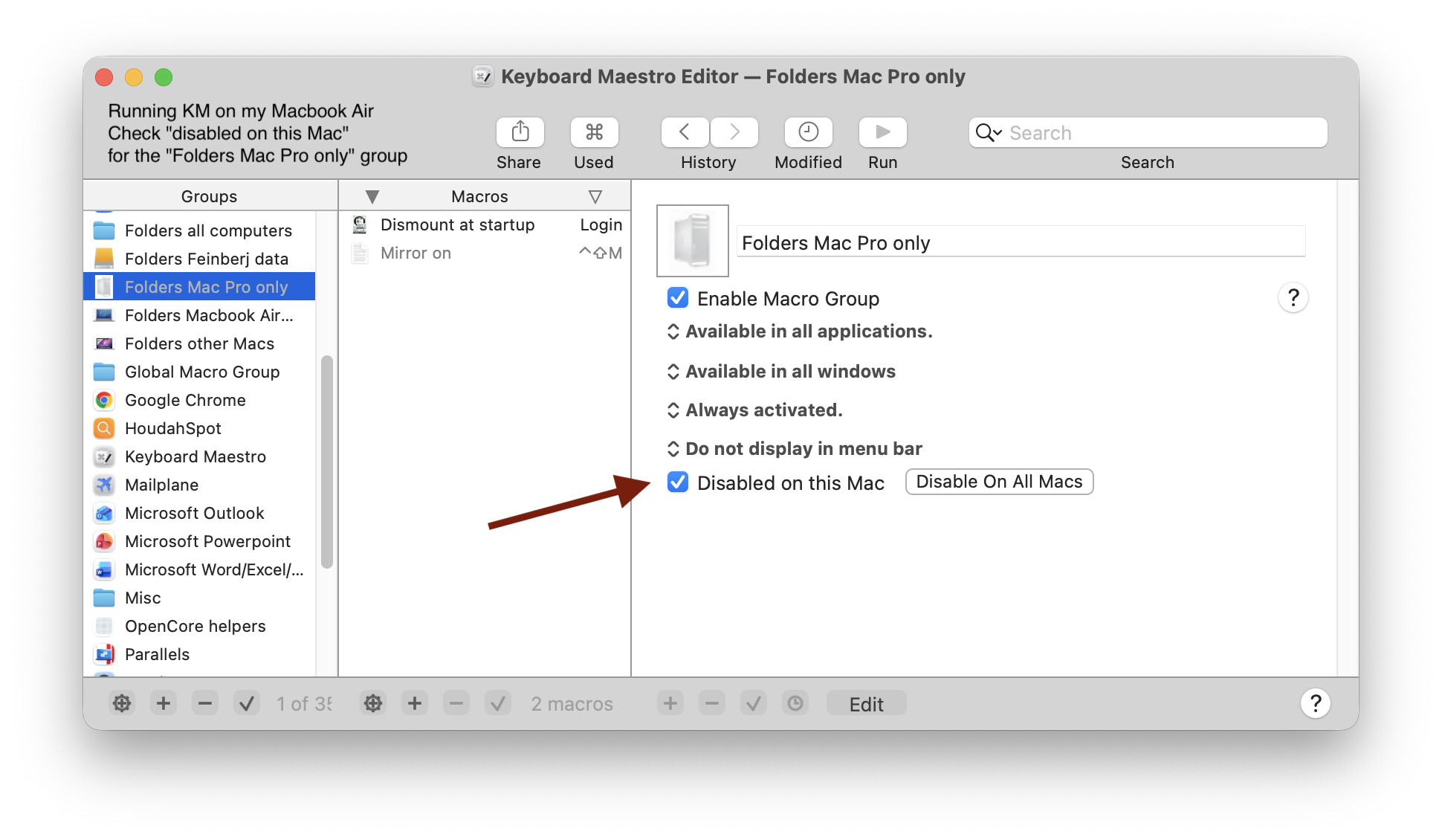Toggle enable checkmark for selected group
Screen dimensions: 1442x840
point(247,703)
